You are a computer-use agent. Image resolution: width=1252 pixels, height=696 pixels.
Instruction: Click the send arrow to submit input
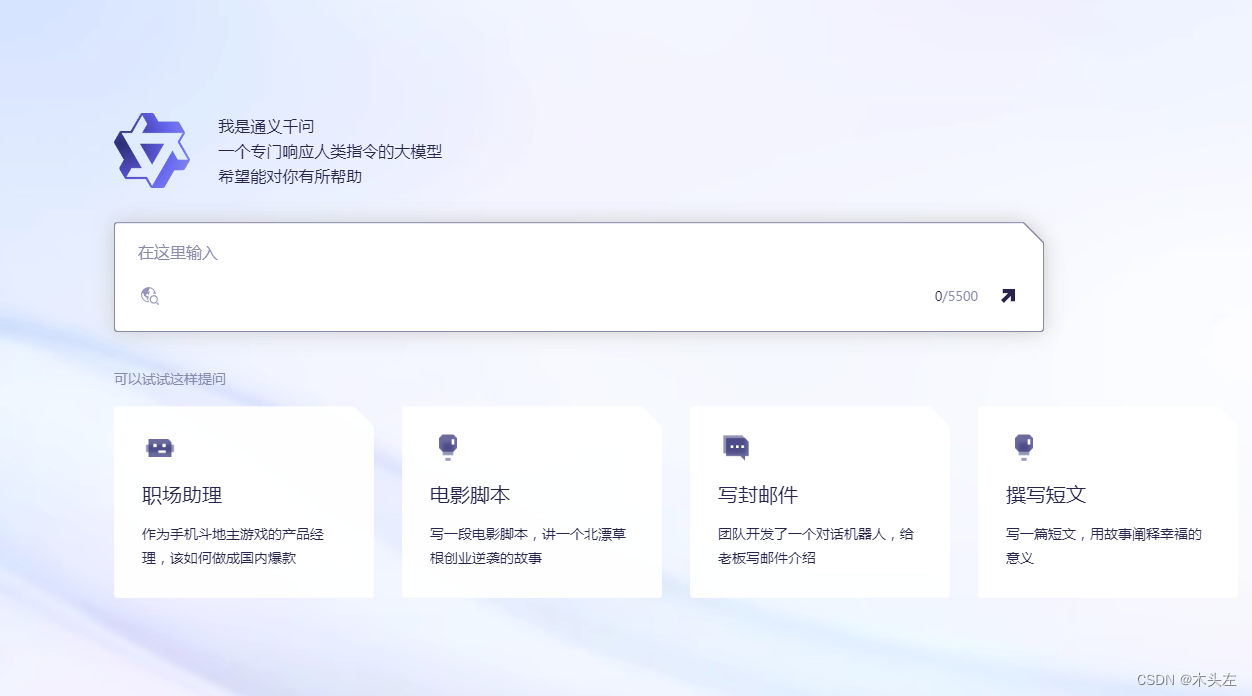click(x=1007, y=295)
